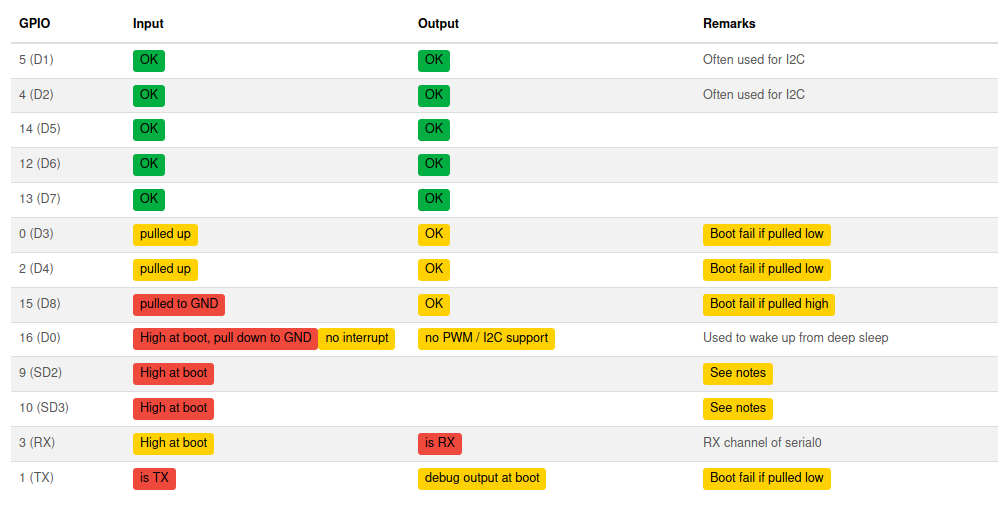The image size is (998, 506).
Task: Open "See notes" in the 9 (SD2) row
Action: coord(737,373)
